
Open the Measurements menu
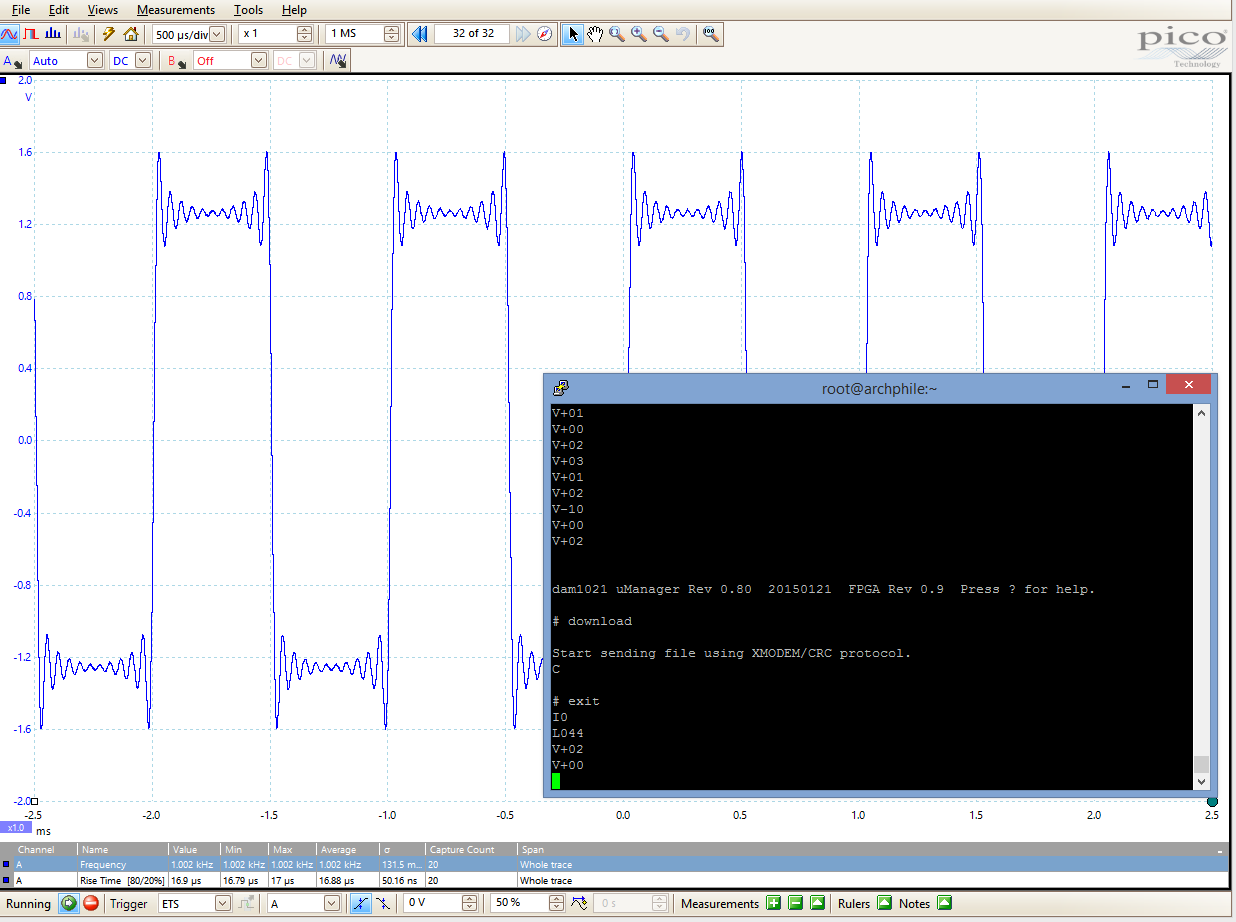pos(176,10)
